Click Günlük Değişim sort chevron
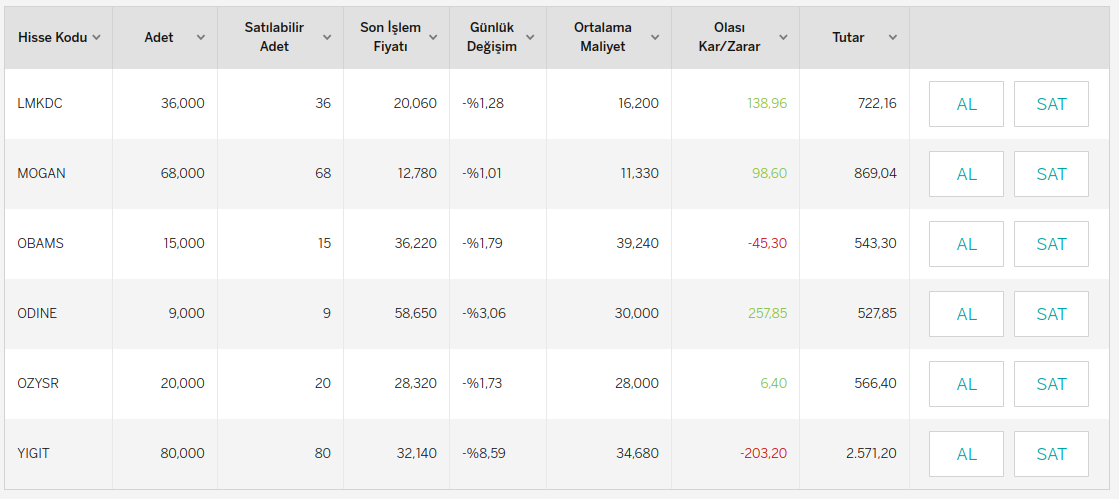 (530, 38)
